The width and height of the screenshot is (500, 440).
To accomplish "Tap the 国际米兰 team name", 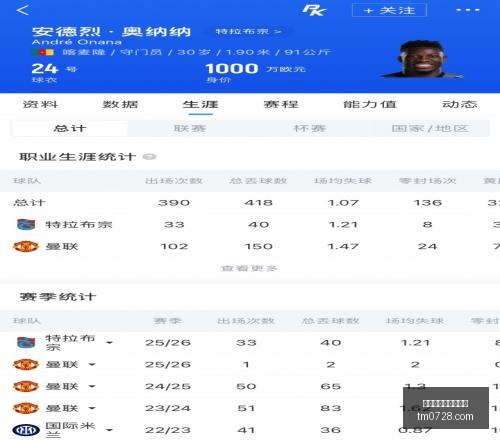I will 70,430.
